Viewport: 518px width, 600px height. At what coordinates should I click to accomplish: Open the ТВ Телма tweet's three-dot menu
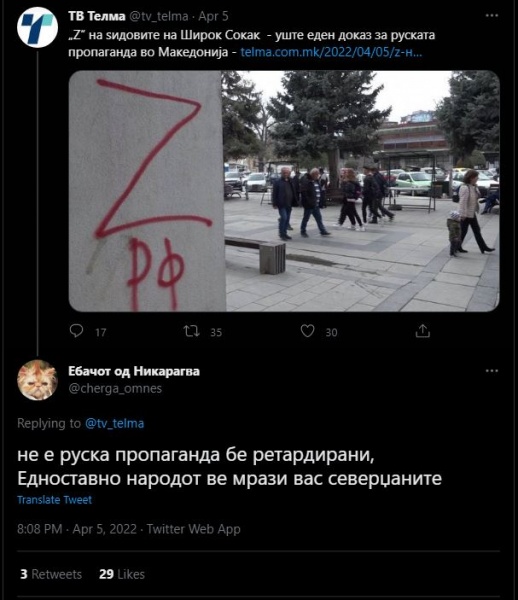(492, 16)
